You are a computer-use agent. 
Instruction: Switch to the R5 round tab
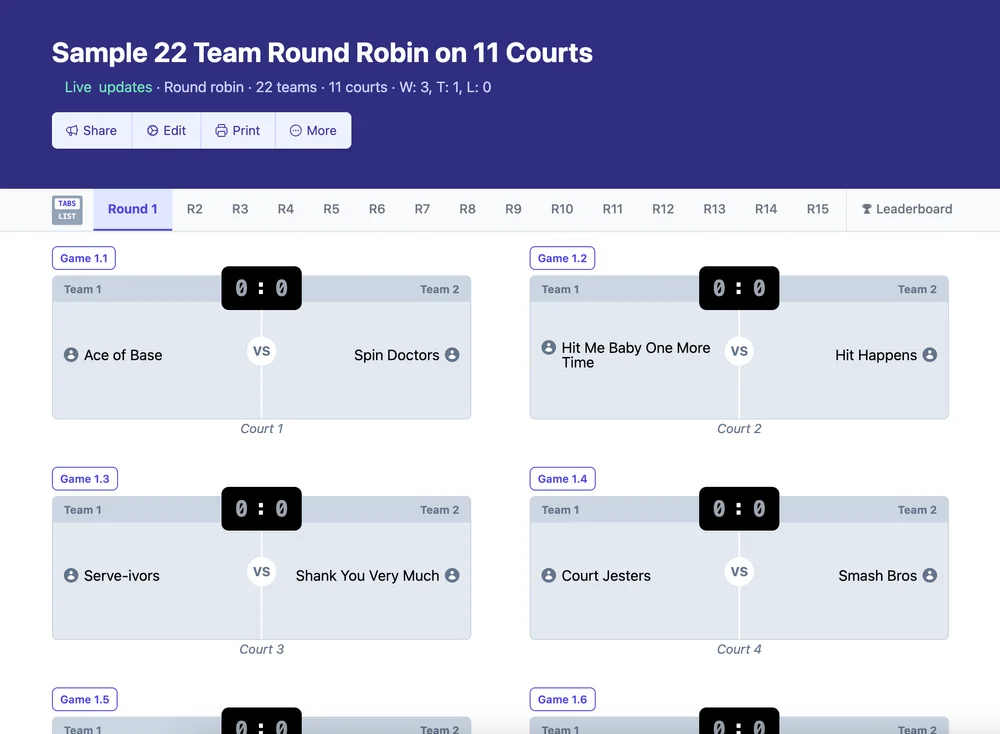pyautogui.click(x=331, y=209)
